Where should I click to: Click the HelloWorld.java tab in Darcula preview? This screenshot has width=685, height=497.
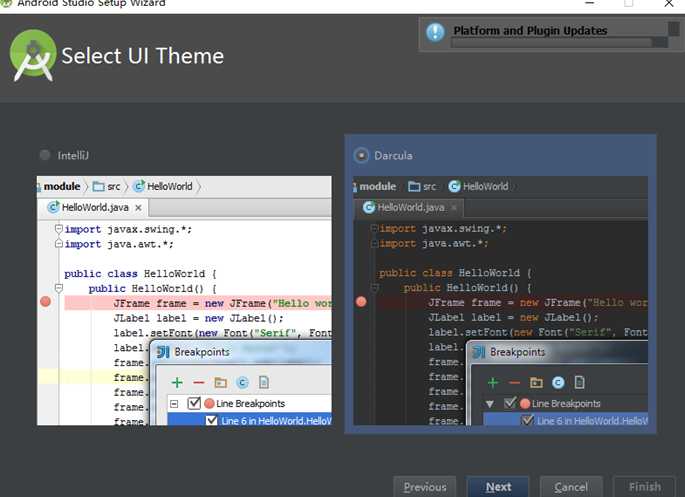411,207
